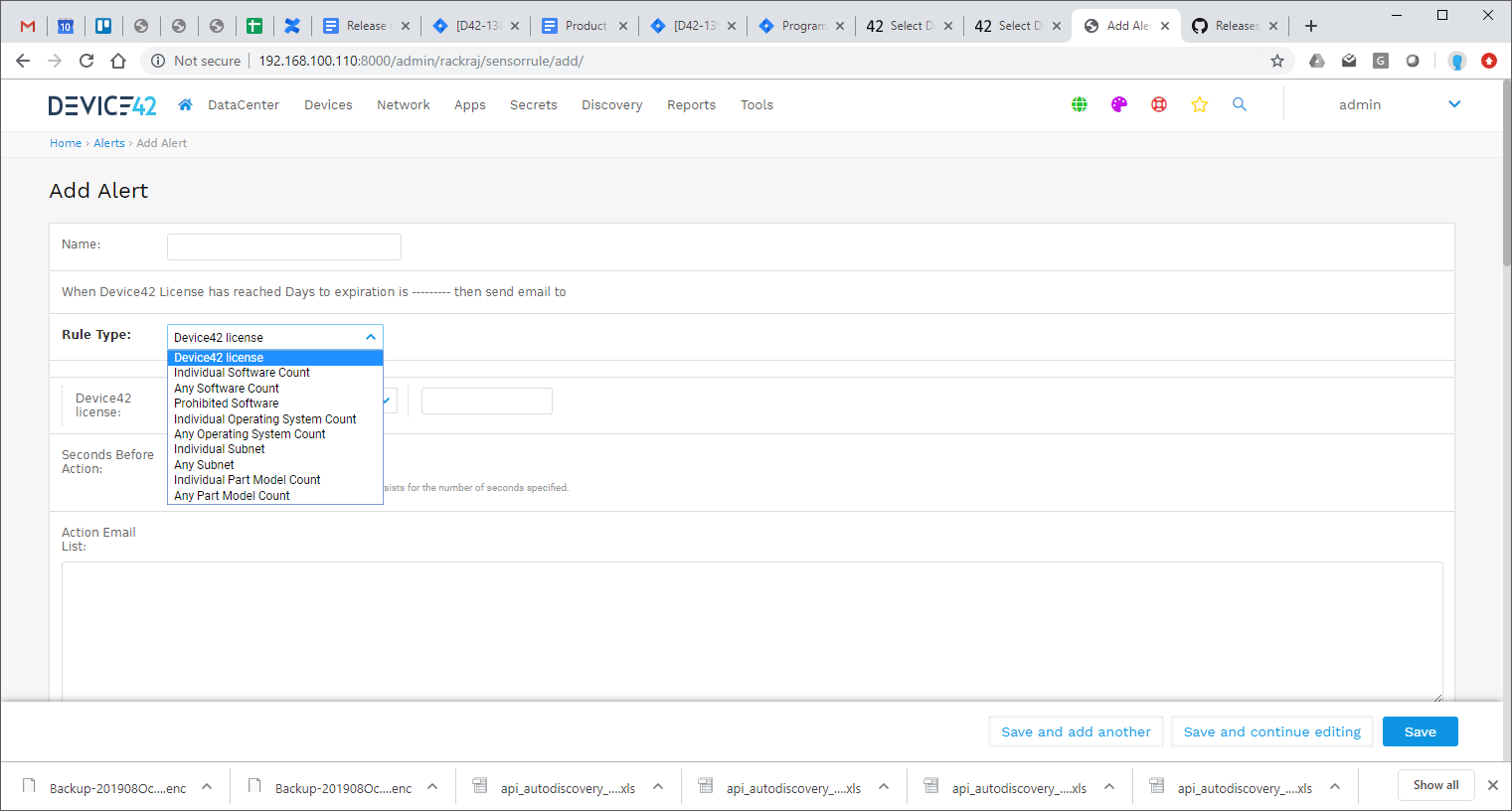Uncheck the Device42 license checkbox
Image resolution: width=1512 pixels, height=811 pixels.
click(386, 400)
